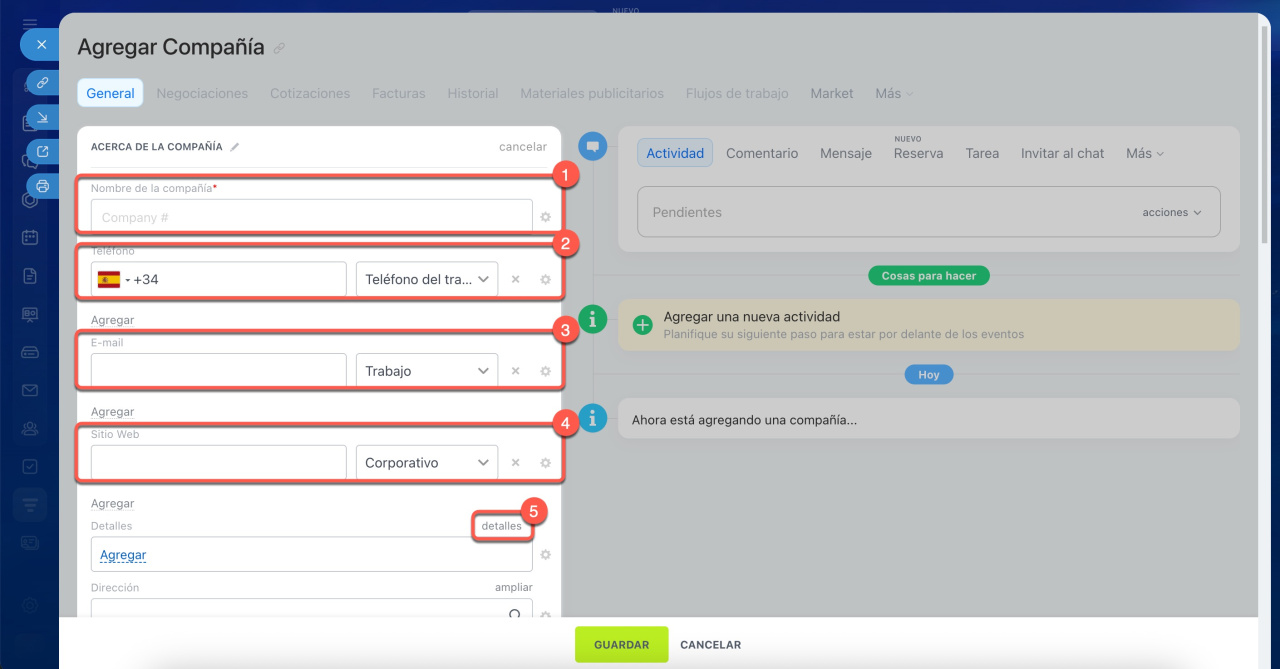Click the print icon on side panel
Viewport: 1280px width, 669px height.
tap(42, 185)
